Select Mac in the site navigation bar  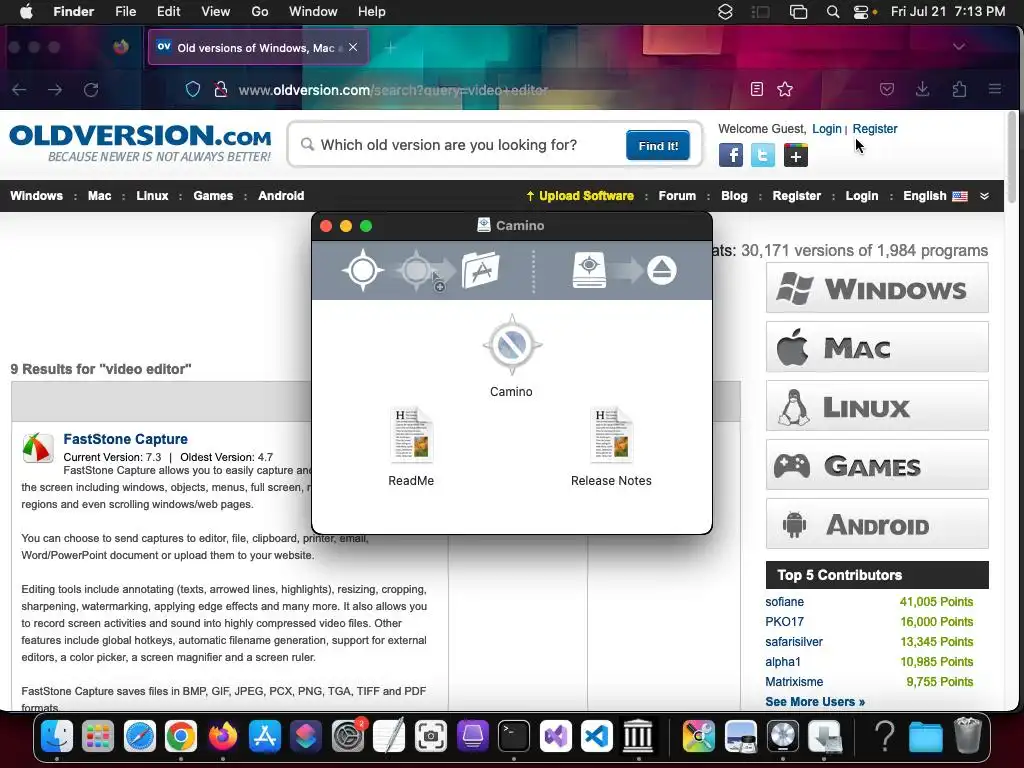pyautogui.click(x=99, y=196)
